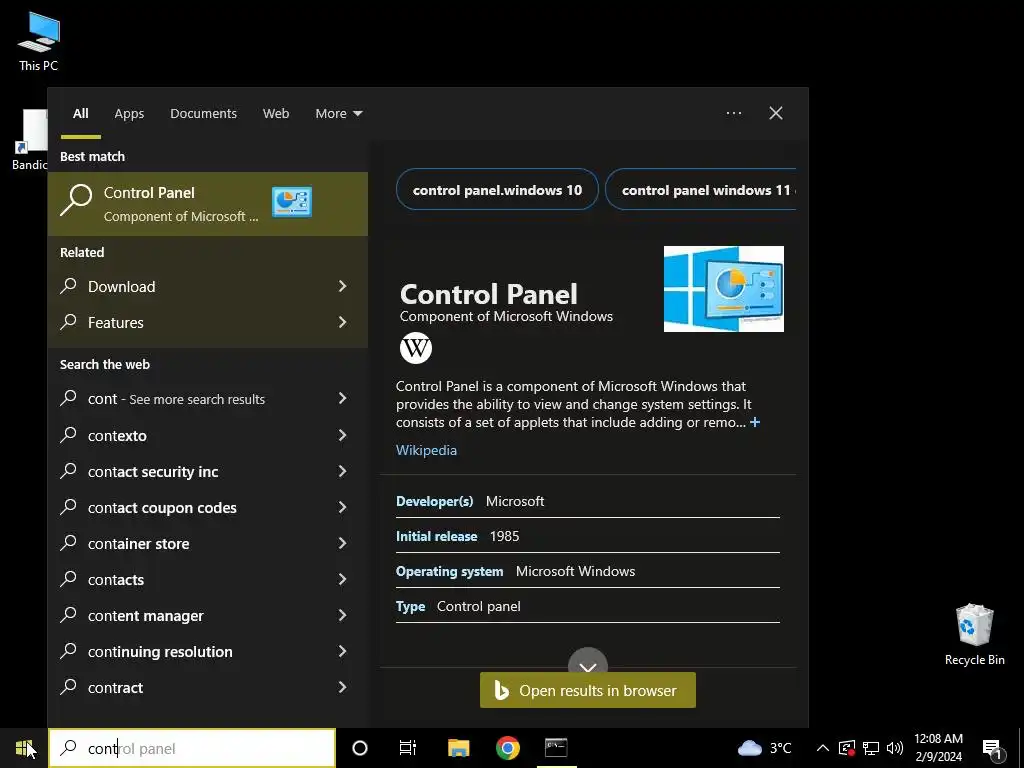Click the Operating system label link
This screenshot has height=768, width=1024.
pos(449,571)
